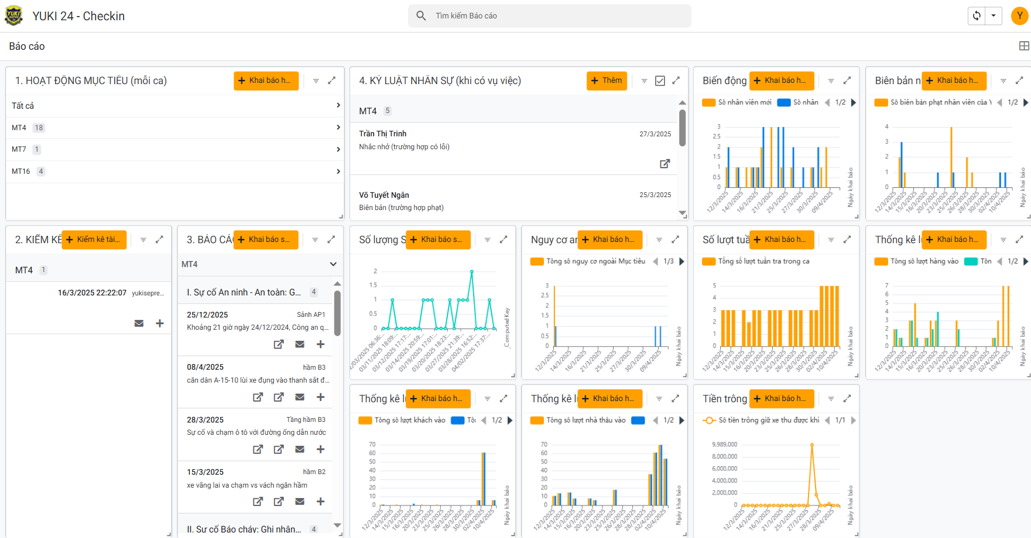Click the 'Thêm' button
The width and height of the screenshot is (1031, 538).
coord(606,81)
